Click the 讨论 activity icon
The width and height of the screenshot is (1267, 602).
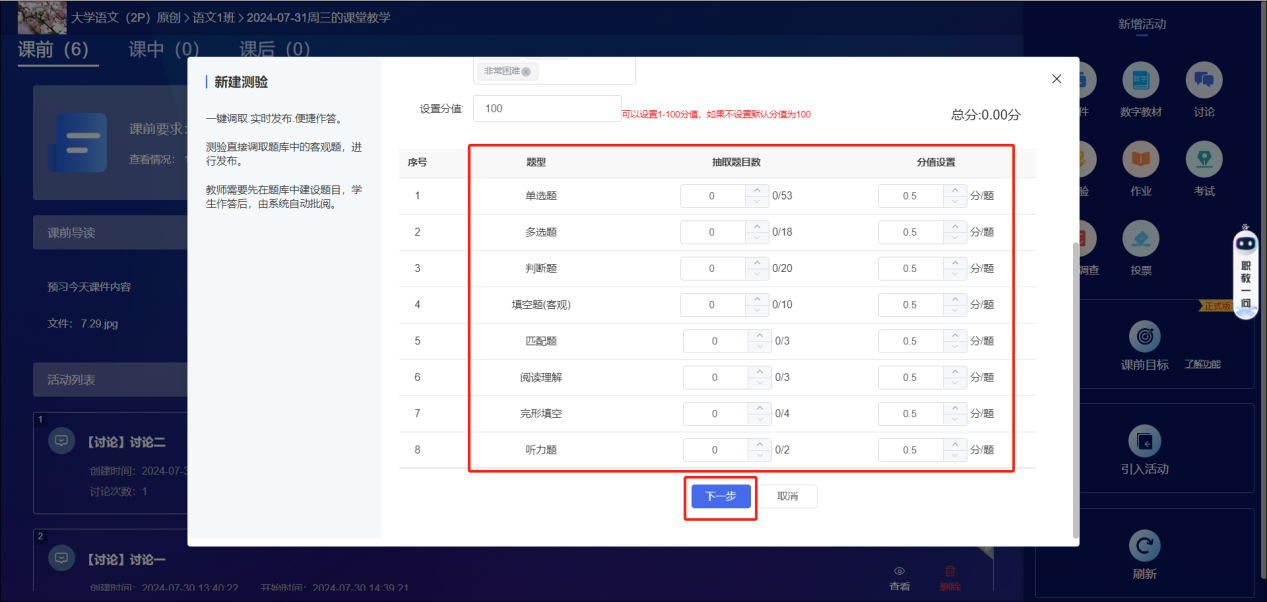coord(1203,82)
